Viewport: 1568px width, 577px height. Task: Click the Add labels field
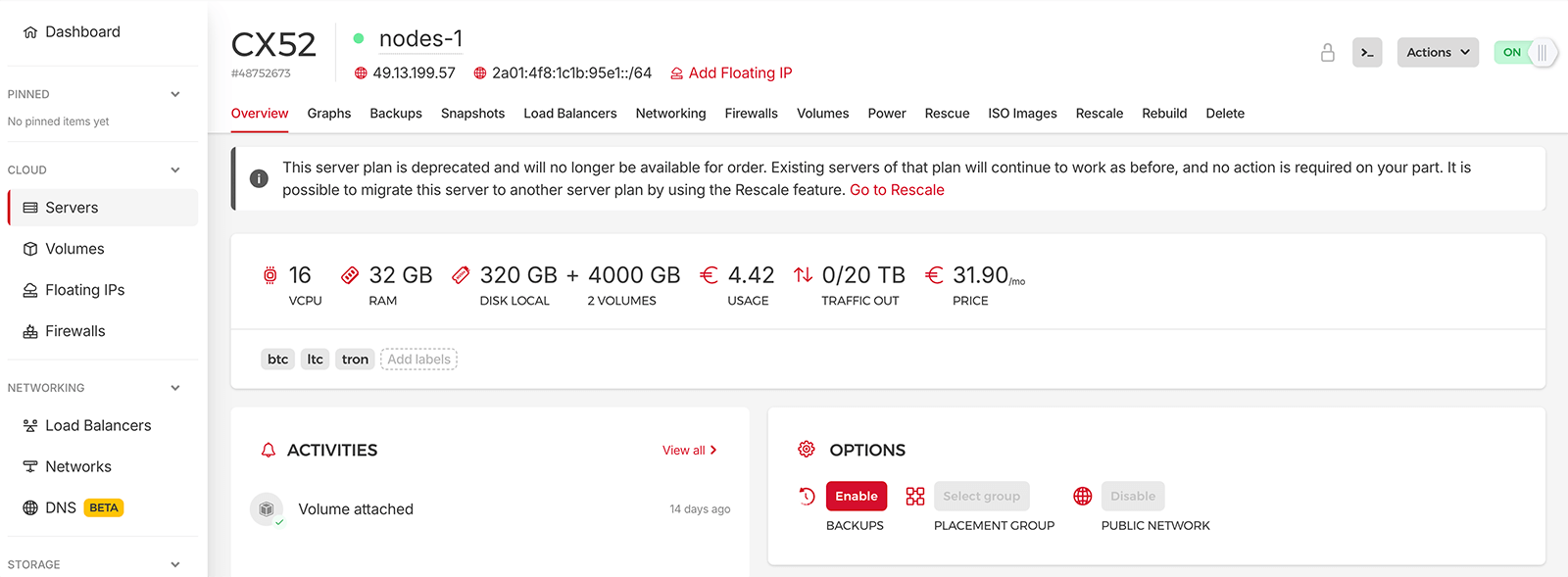pyautogui.click(x=418, y=360)
